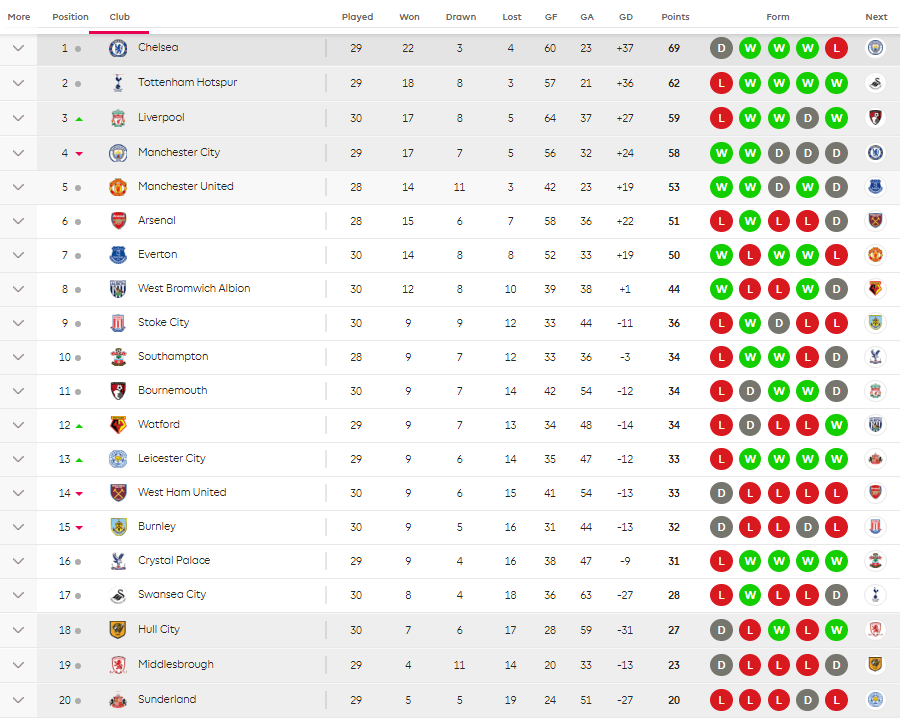The image size is (901, 720).
Task: Click the Chelsea club crest icon
Action: [x=118, y=48]
